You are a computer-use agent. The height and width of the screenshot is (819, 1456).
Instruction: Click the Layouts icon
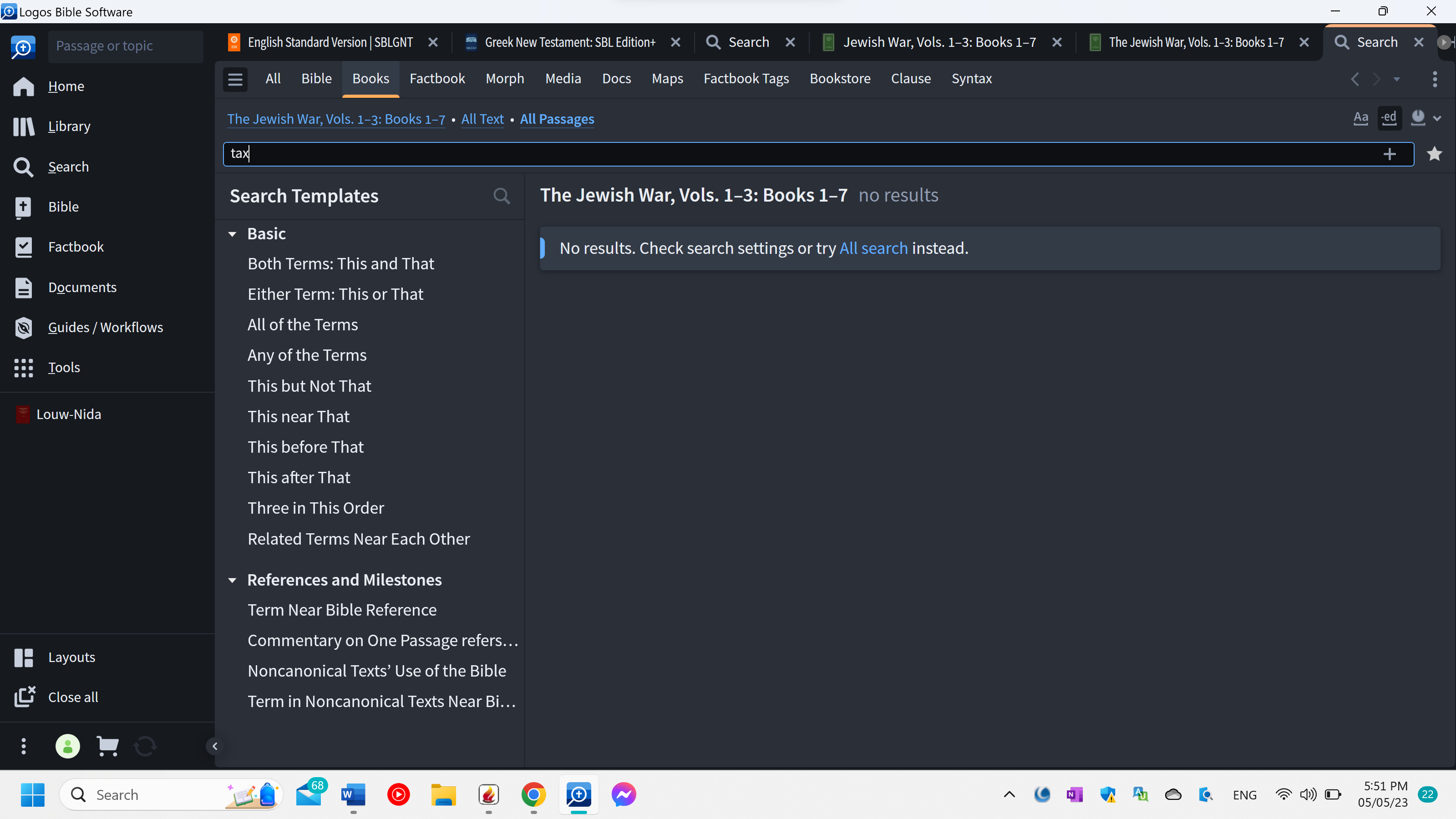[23, 657]
